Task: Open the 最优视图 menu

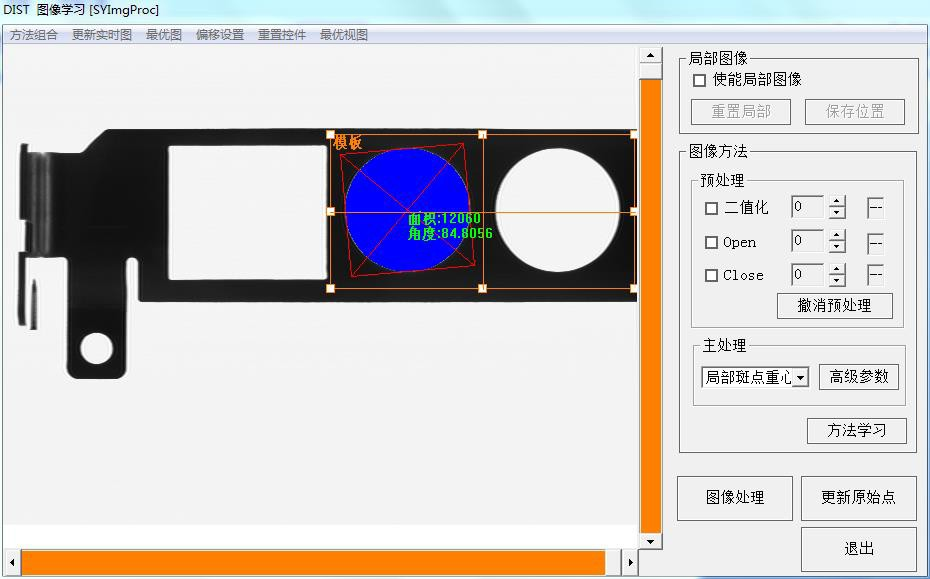Action: coord(343,34)
